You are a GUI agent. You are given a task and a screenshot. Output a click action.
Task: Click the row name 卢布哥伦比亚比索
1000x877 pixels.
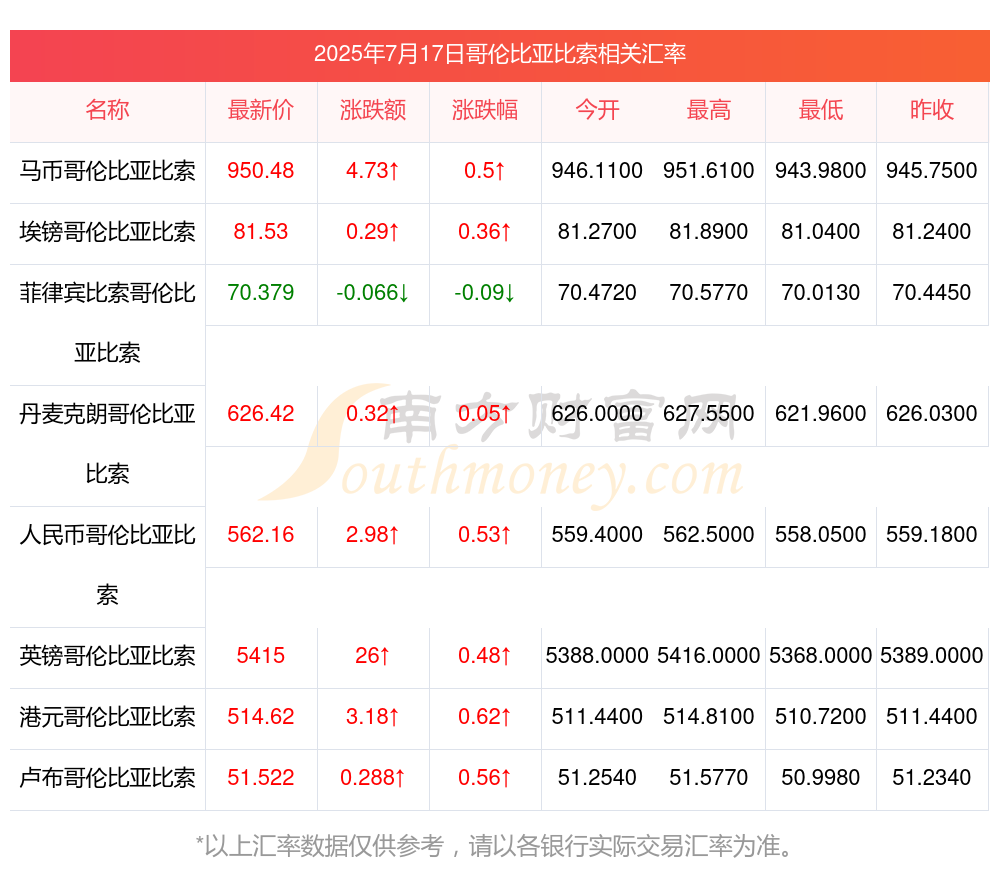click(x=107, y=778)
